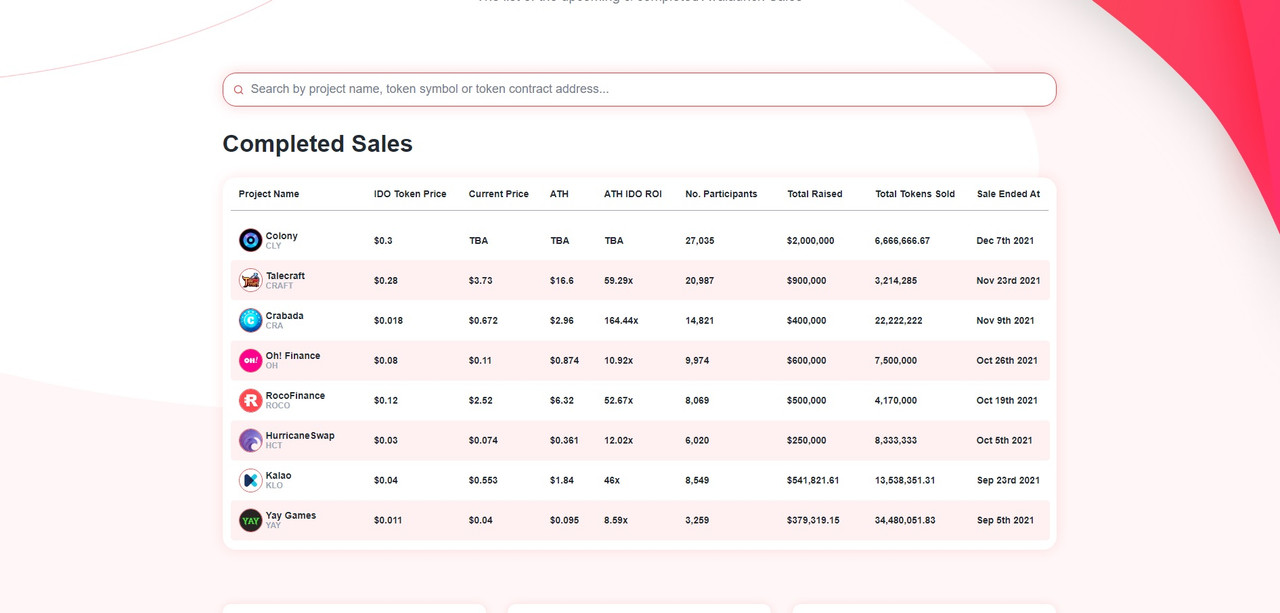
Task: Select the Nov 23rd 2021 date
Action: [1009, 281]
